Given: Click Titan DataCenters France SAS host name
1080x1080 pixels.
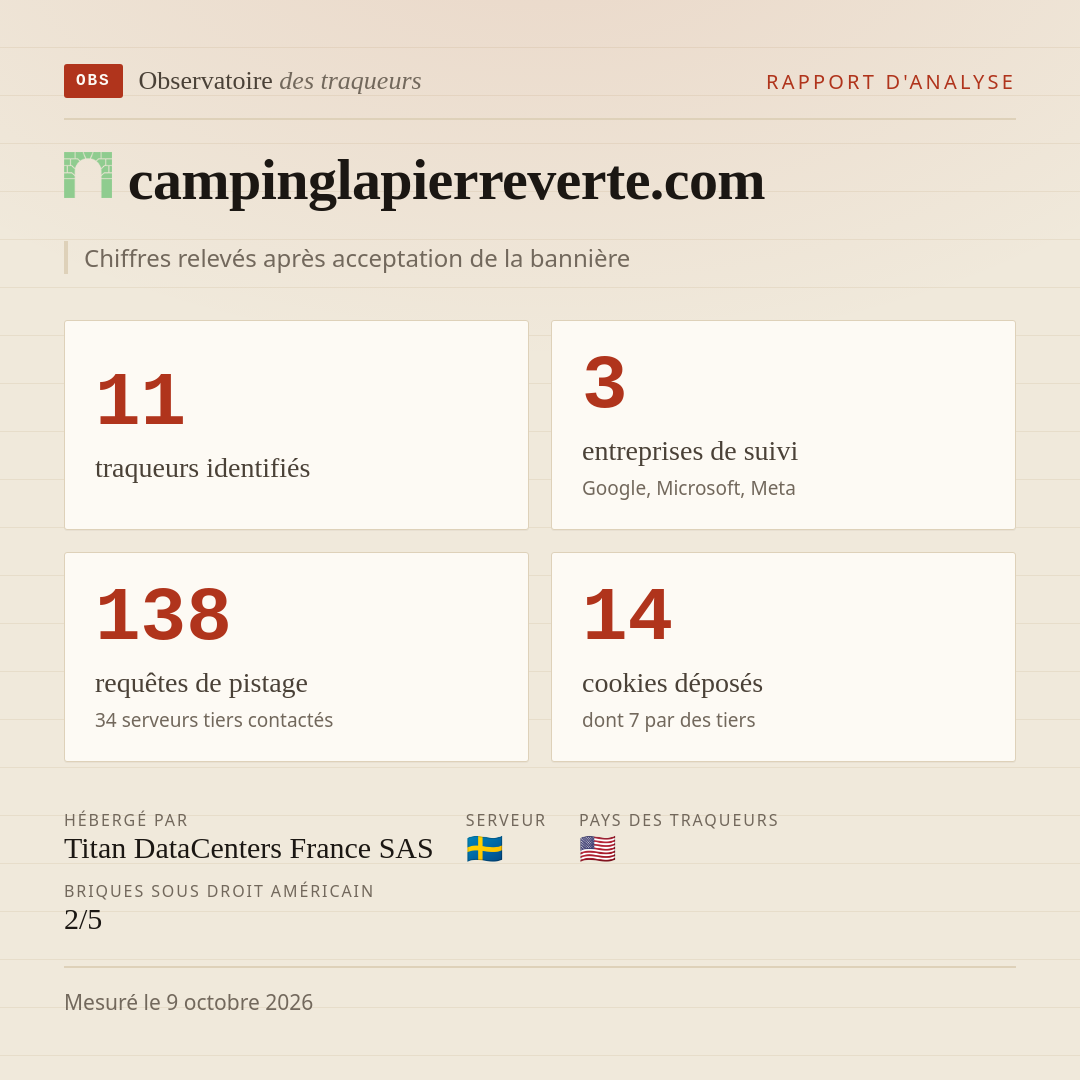Looking at the screenshot, I should 249,849.
